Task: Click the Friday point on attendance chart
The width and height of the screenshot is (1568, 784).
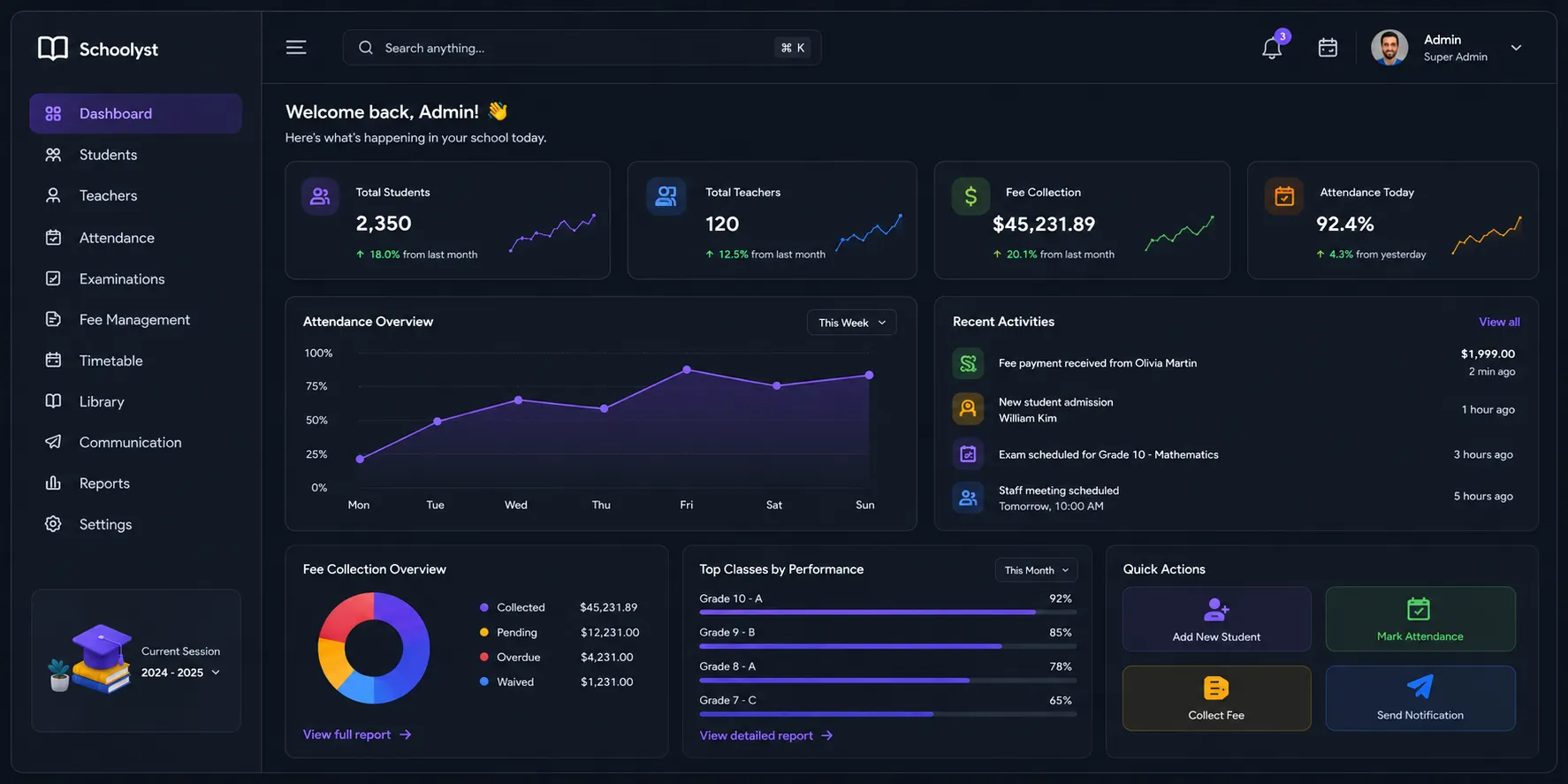Action: (x=687, y=369)
